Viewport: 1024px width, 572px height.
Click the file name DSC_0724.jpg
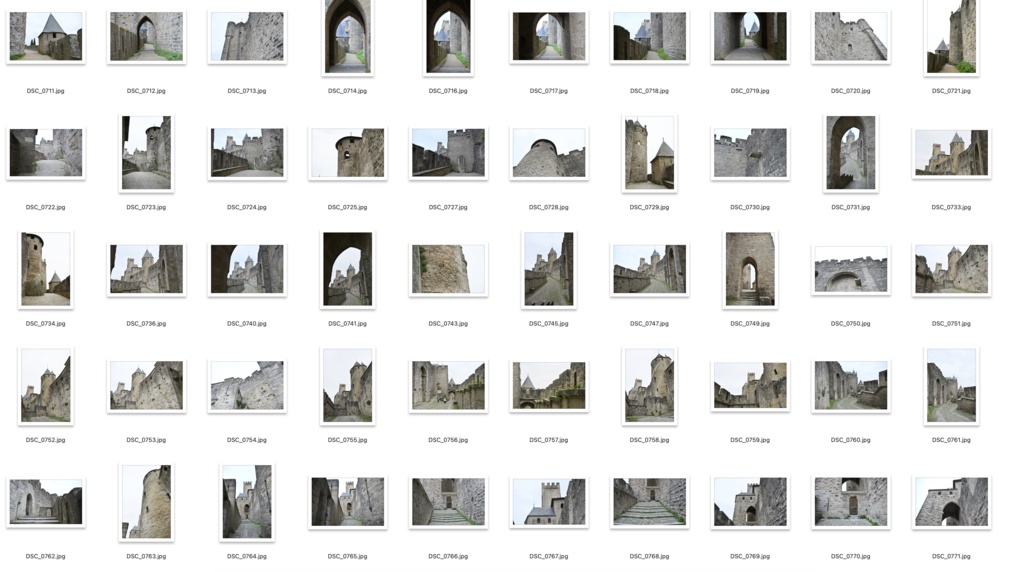[247, 207]
